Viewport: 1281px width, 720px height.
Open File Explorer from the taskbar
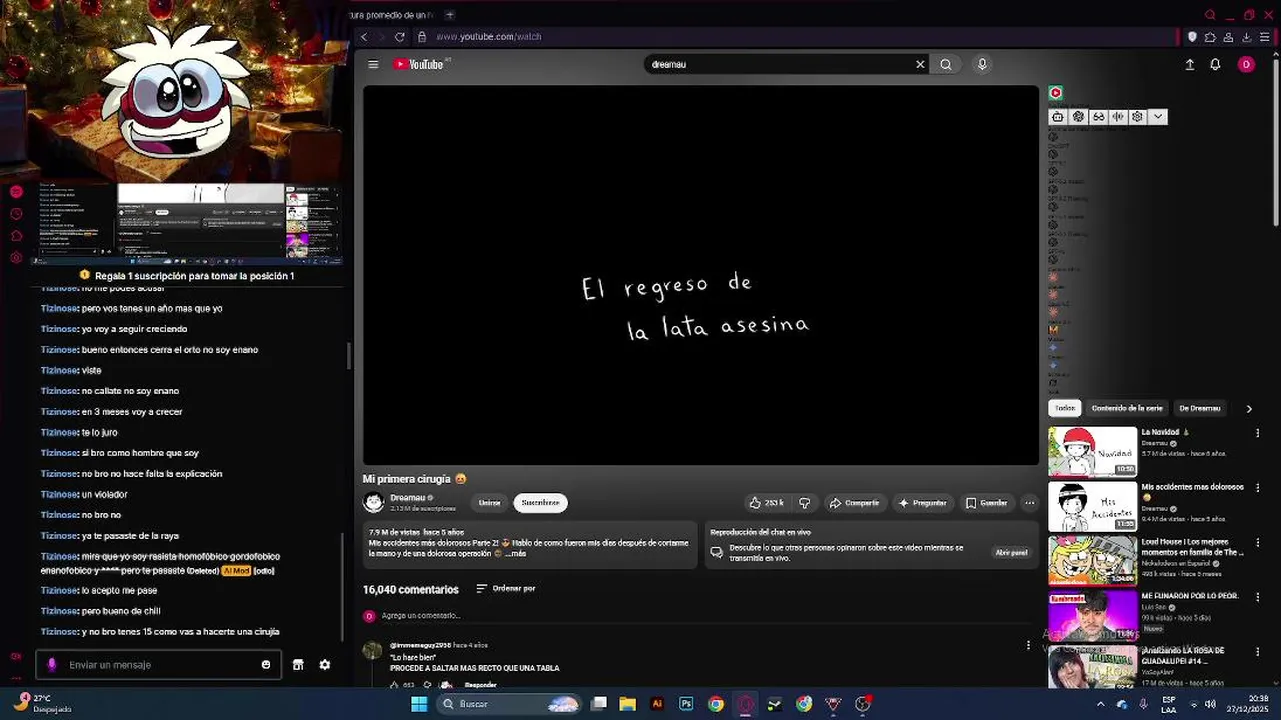pyautogui.click(x=628, y=704)
